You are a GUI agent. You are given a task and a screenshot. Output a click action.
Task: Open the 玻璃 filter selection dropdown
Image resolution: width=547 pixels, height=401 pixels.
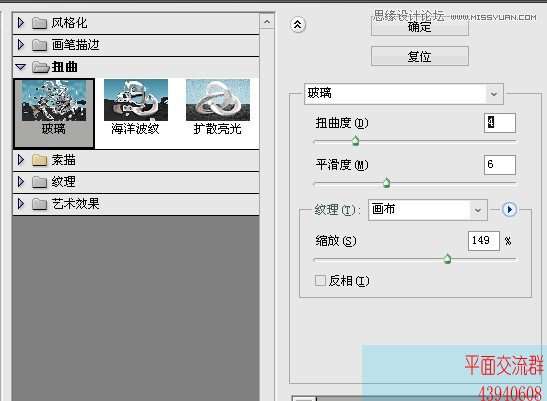[404, 94]
